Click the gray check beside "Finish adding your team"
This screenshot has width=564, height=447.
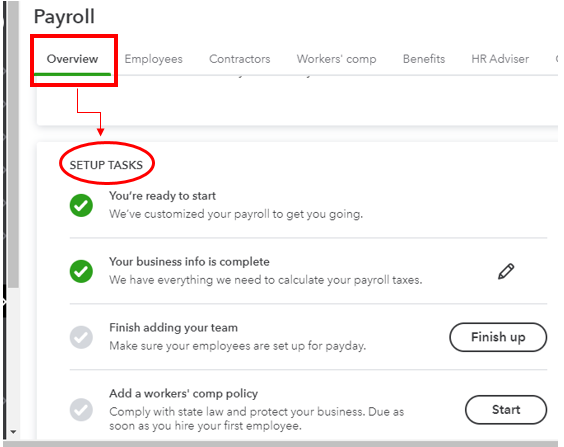[x=81, y=337]
